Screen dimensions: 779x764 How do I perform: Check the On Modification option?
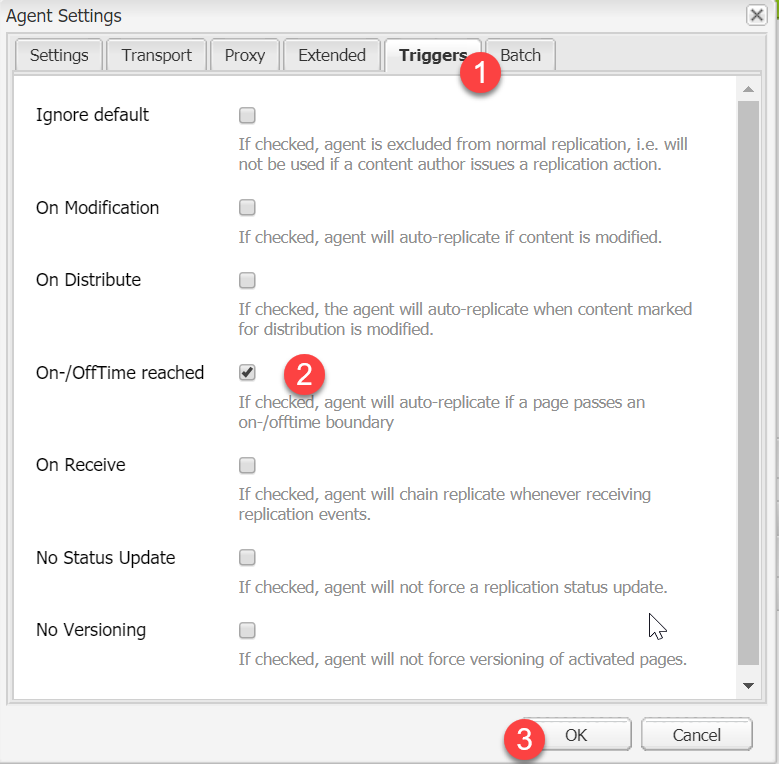(247, 208)
